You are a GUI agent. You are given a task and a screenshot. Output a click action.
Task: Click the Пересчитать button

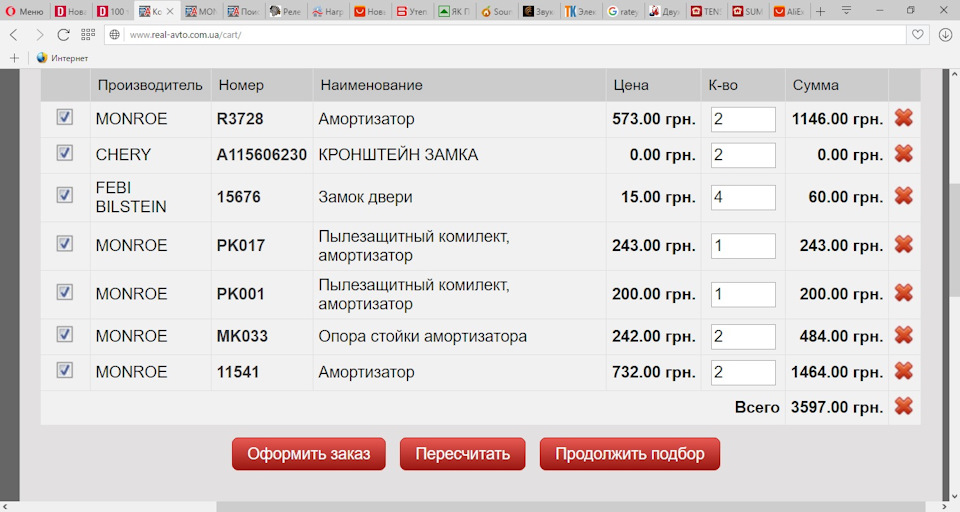[463, 454]
